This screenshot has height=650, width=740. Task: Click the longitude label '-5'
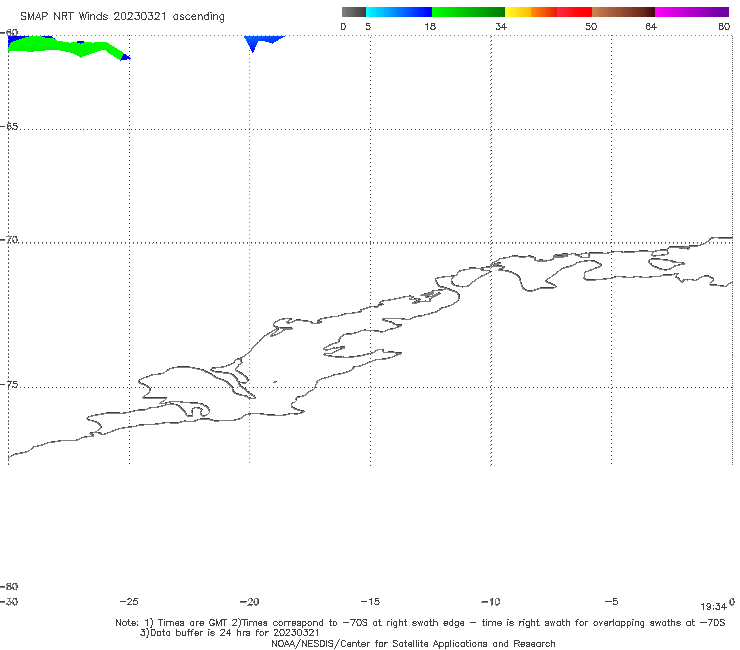[611, 601]
